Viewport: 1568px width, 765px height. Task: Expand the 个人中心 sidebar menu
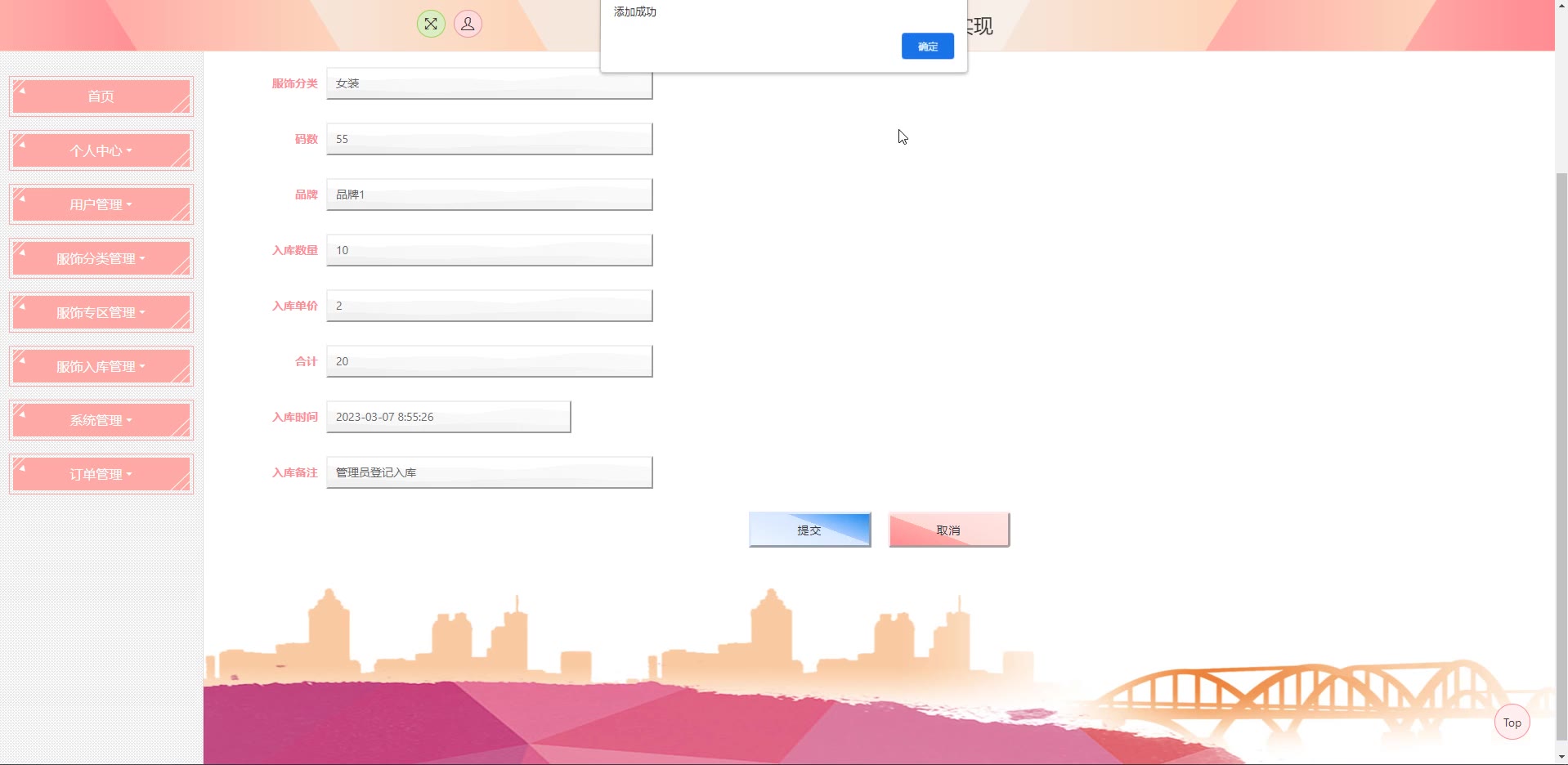click(101, 150)
